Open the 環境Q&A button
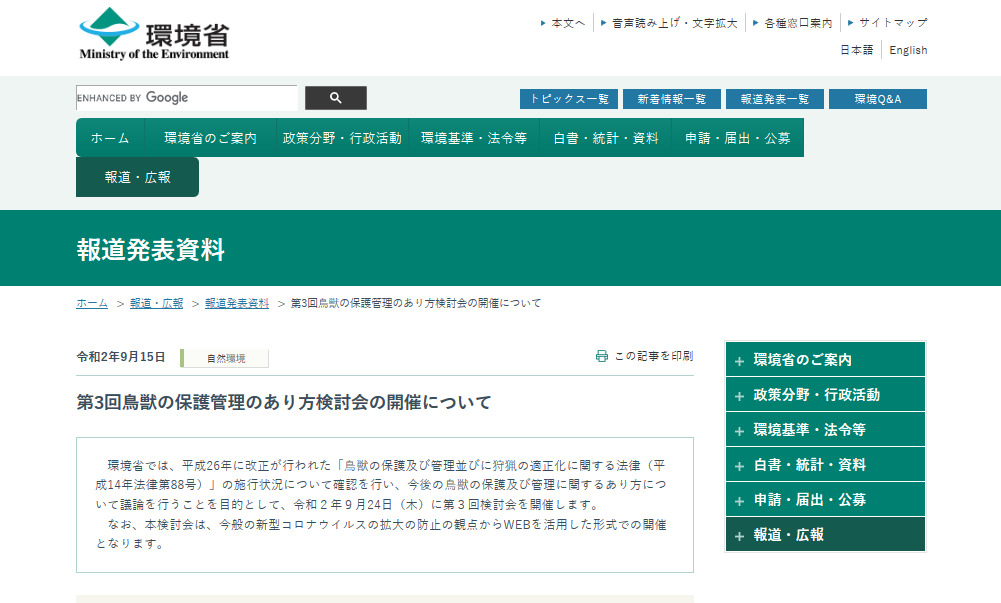The image size is (1001, 603). (x=877, y=99)
